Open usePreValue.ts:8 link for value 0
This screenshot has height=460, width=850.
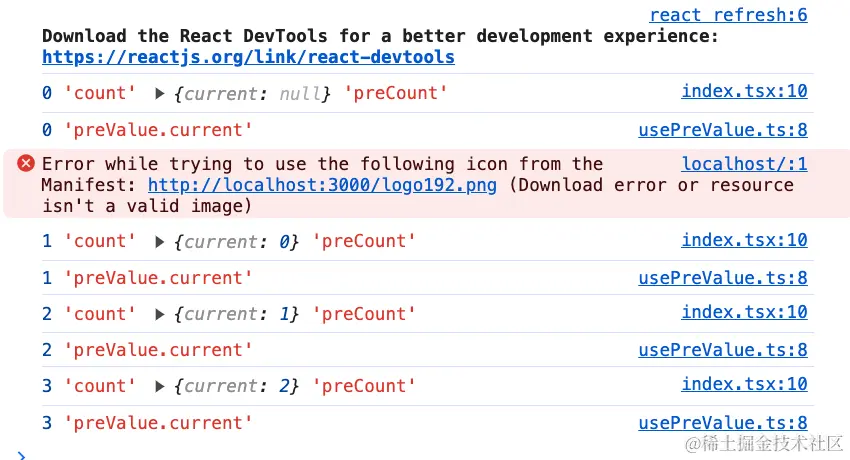coord(723,129)
